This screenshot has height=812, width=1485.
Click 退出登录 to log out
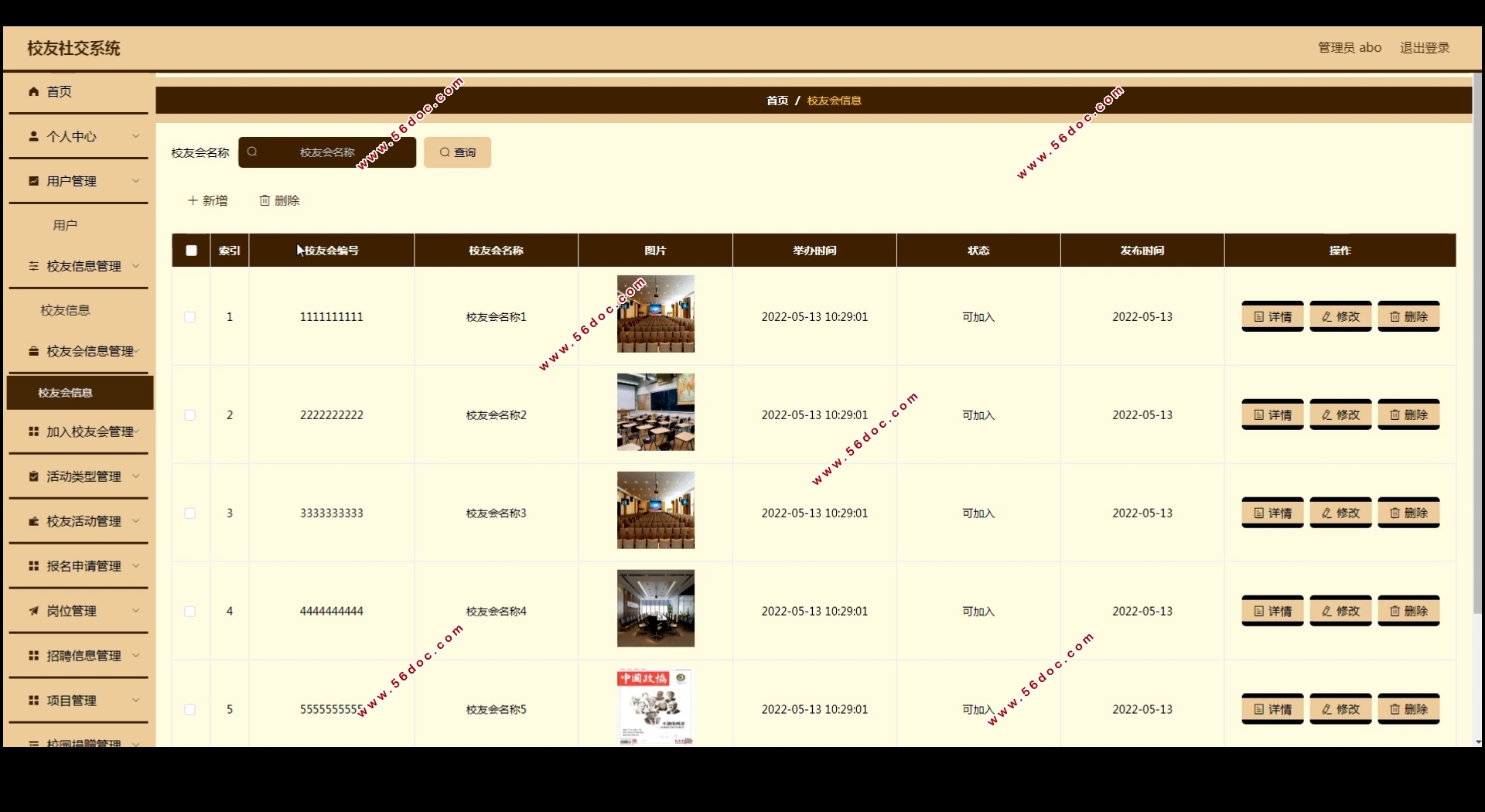(x=1425, y=48)
